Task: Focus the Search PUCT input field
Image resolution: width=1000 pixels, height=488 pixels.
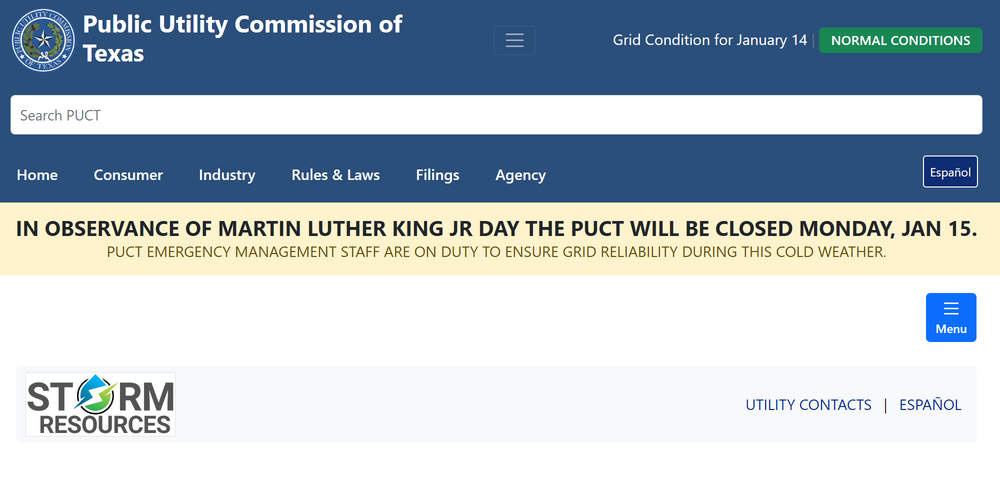Action: point(496,115)
